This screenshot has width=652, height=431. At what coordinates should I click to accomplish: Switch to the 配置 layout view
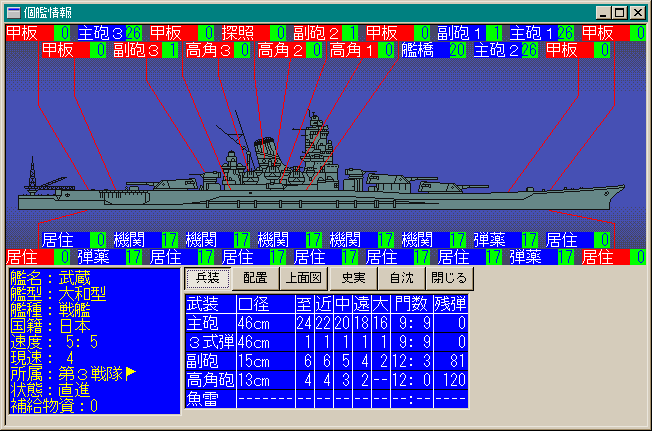pyautogui.click(x=255, y=277)
